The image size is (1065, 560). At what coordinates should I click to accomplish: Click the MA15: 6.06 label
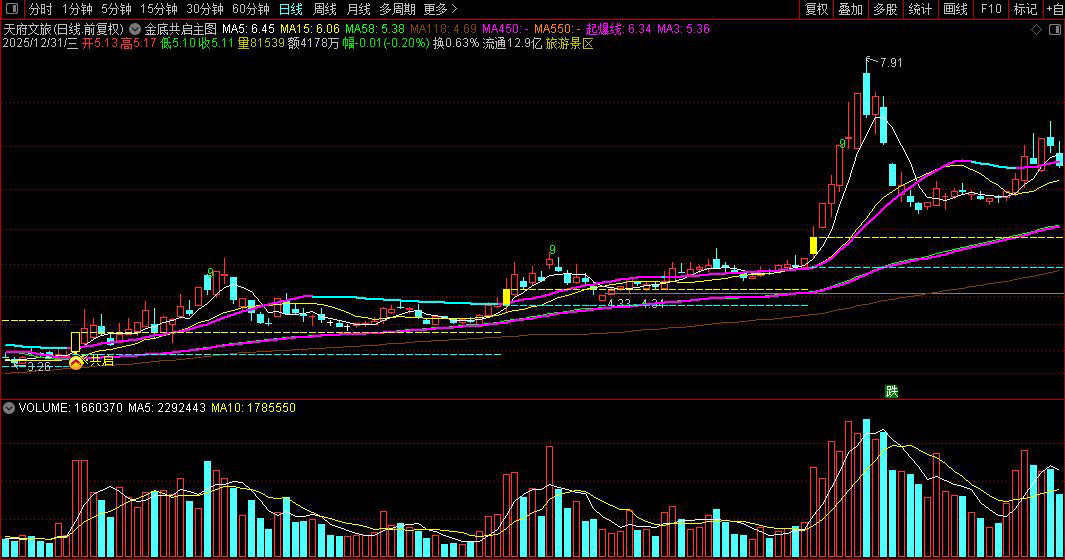click(310, 29)
